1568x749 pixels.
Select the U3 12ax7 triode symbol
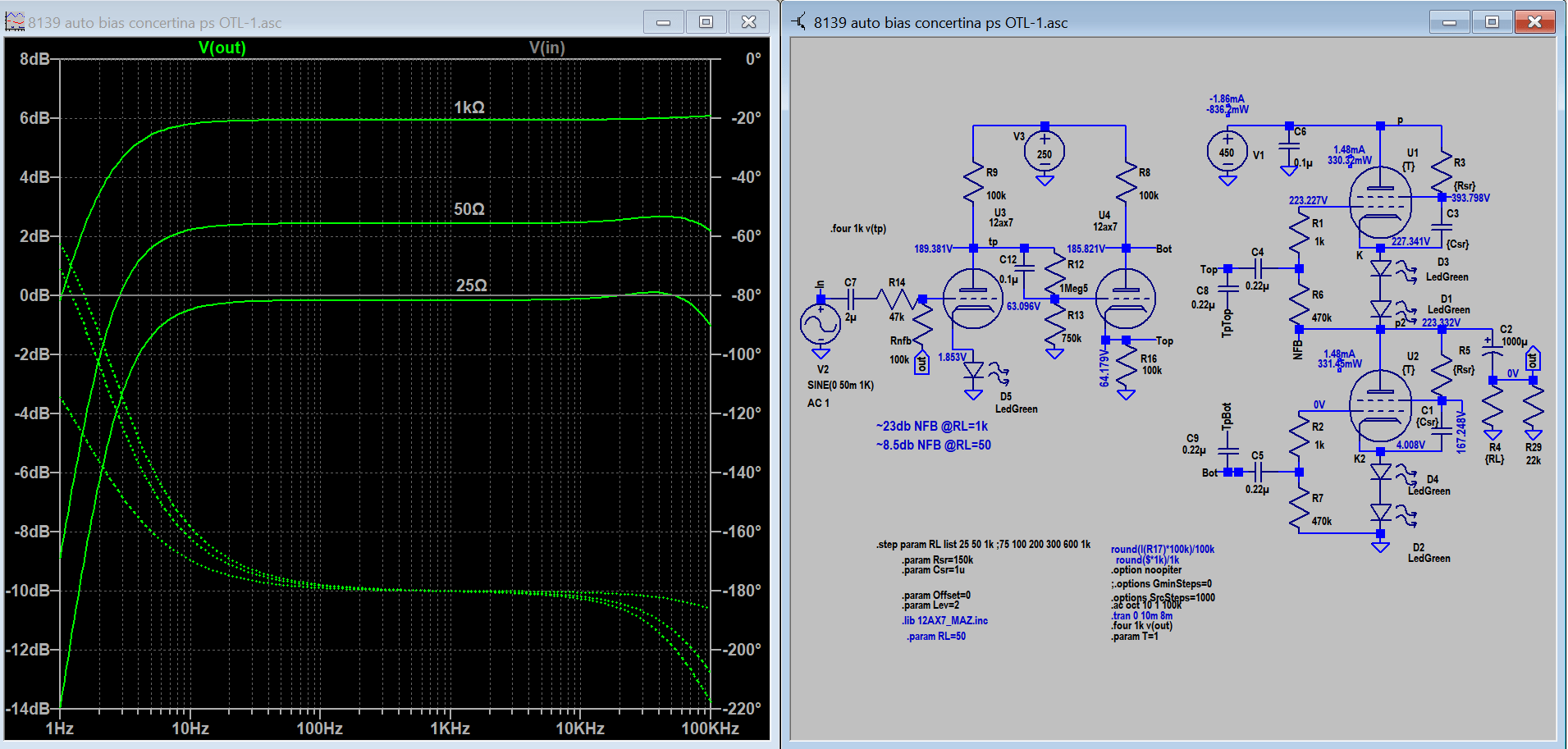973,299
